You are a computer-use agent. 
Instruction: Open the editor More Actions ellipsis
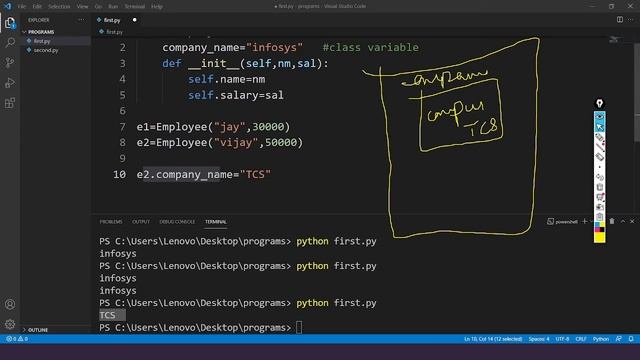[x=631, y=20]
